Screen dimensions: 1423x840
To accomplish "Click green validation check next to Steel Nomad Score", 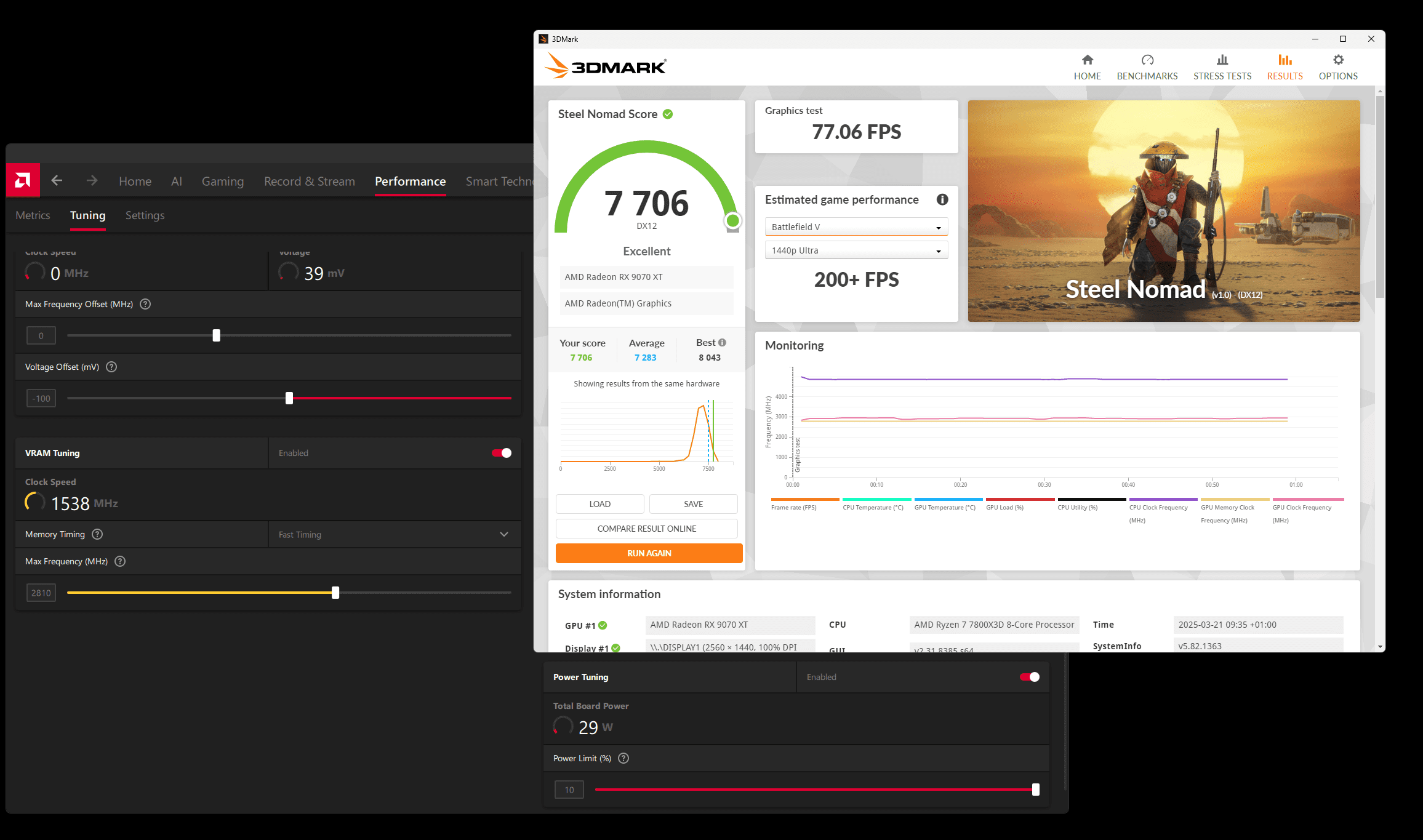I will pyautogui.click(x=668, y=114).
